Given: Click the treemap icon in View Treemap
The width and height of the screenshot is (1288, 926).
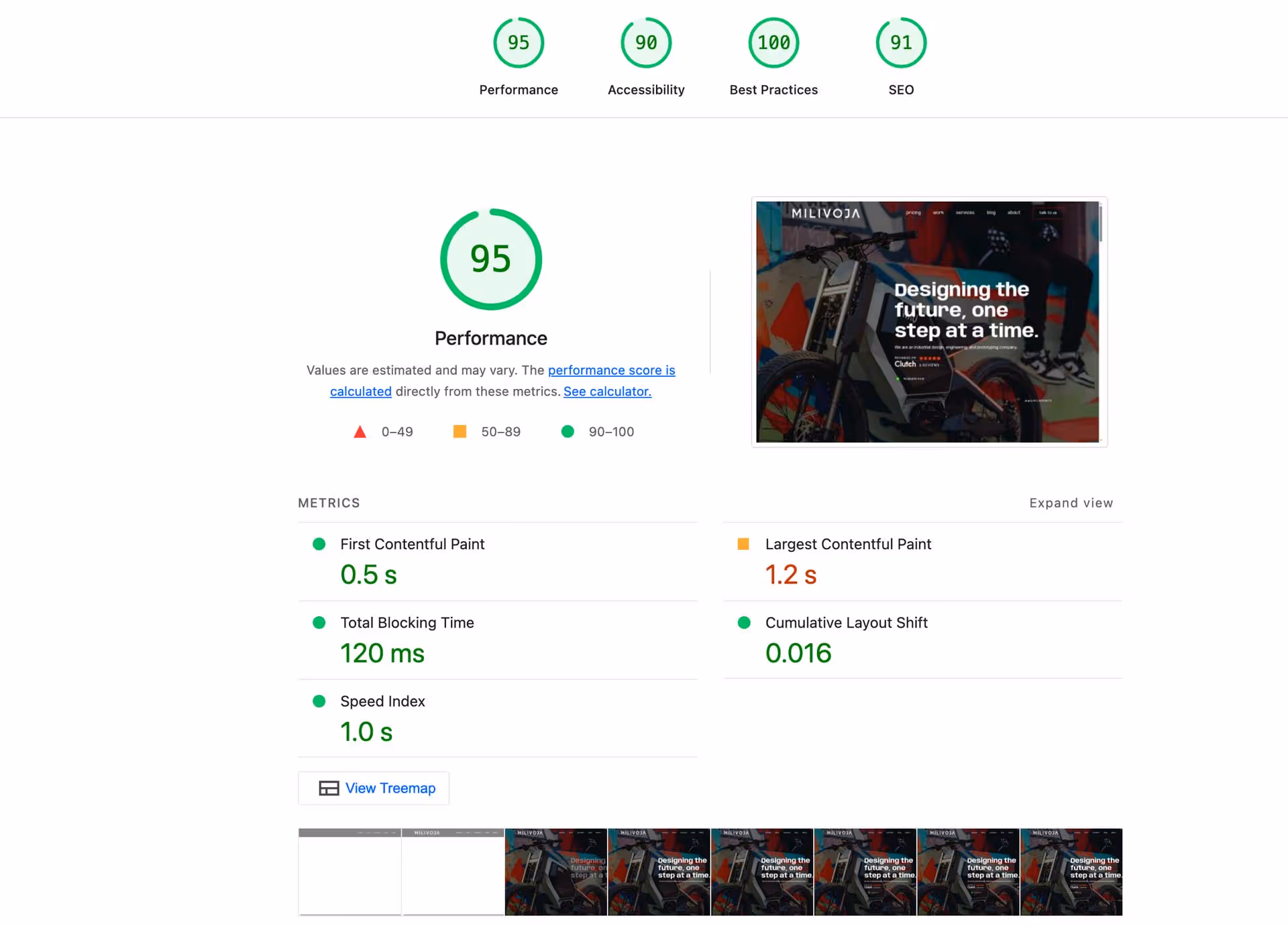Looking at the screenshot, I should point(329,788).
